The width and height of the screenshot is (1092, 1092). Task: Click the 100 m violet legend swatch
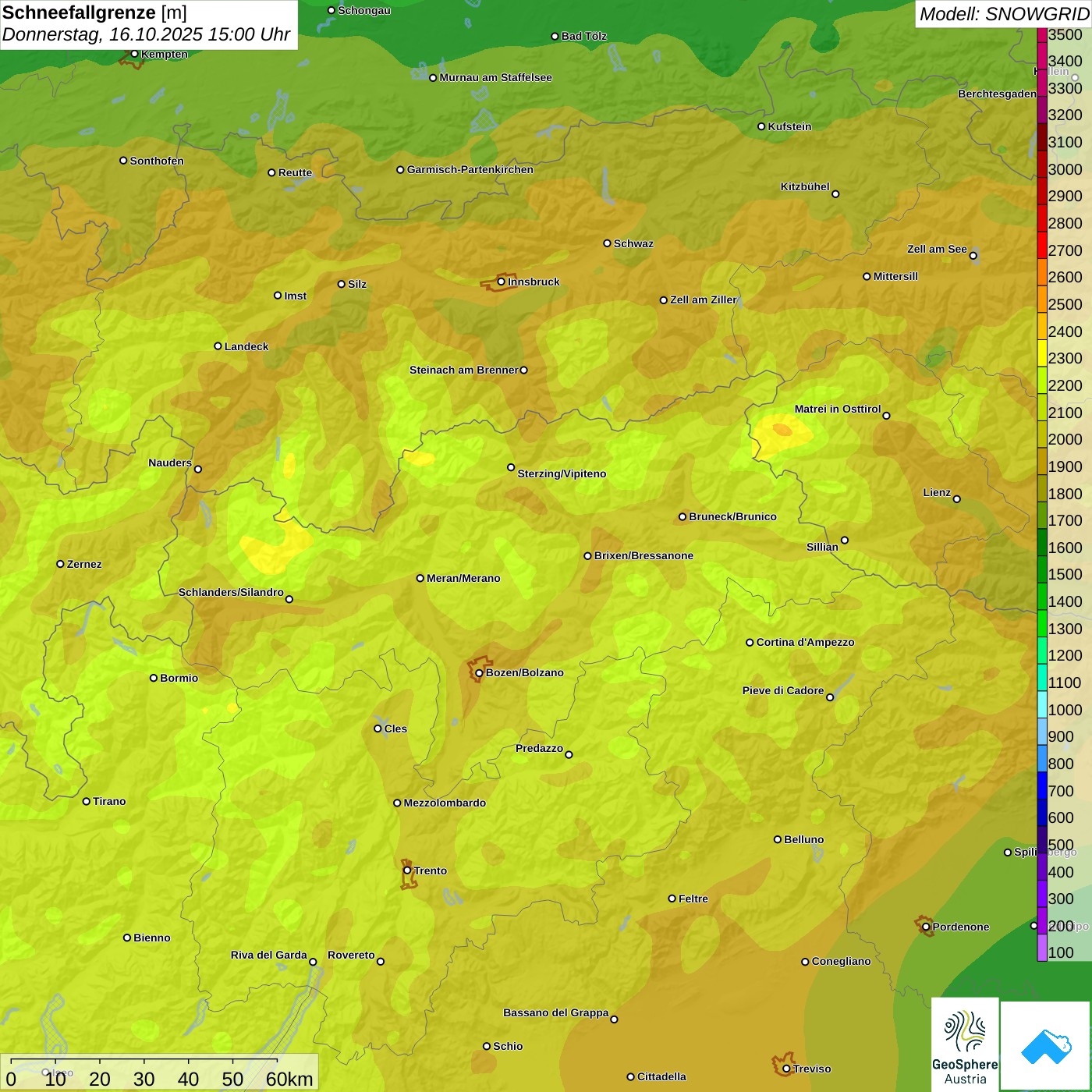point(1042,948)
